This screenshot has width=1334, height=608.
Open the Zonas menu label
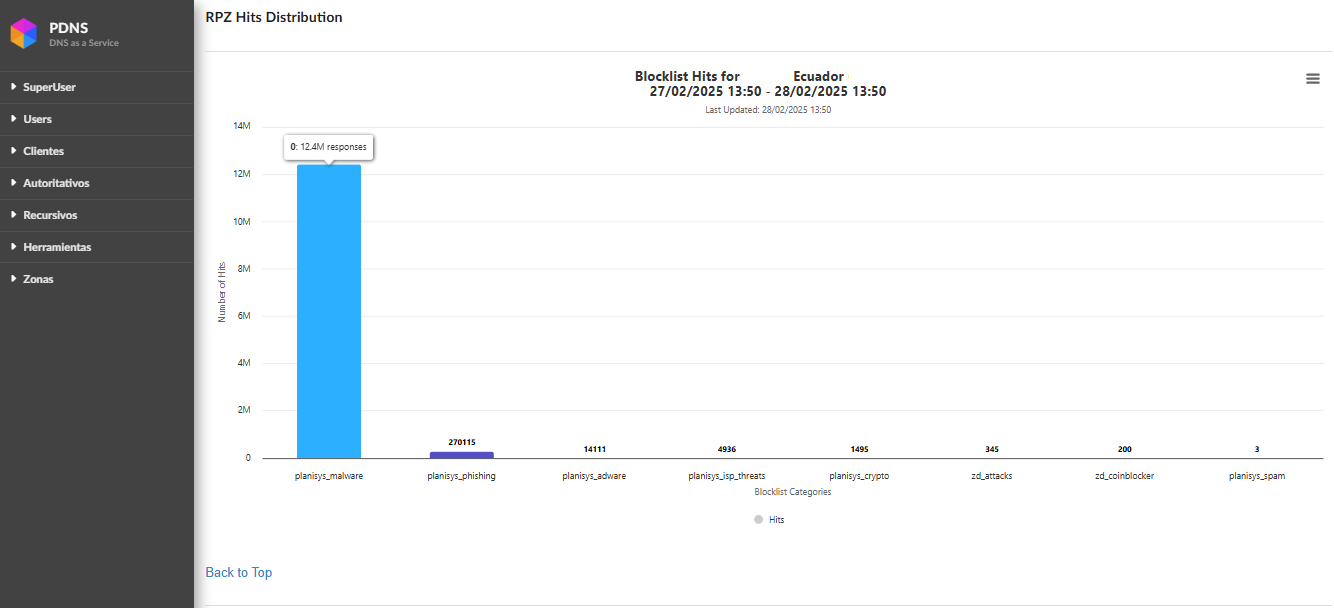pos(38,279)
